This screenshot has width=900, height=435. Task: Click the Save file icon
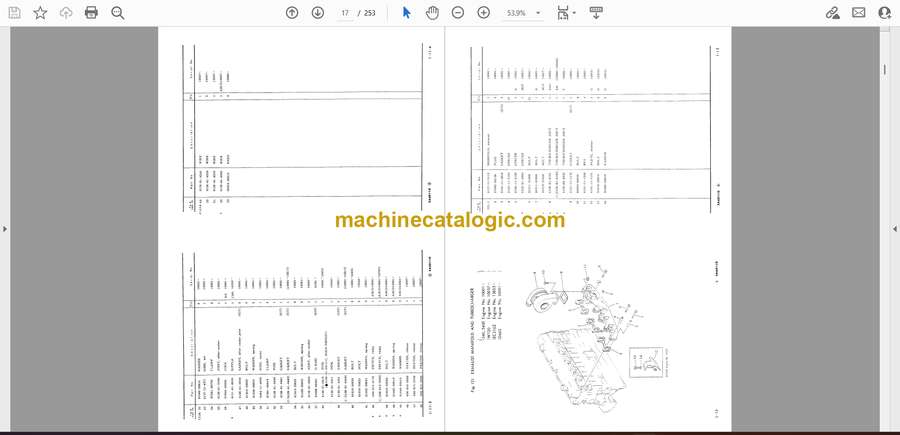(14, 13)
